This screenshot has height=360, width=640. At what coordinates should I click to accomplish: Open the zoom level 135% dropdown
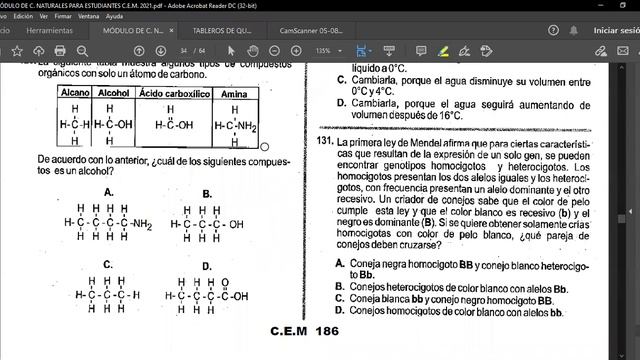tap(328, 51)
